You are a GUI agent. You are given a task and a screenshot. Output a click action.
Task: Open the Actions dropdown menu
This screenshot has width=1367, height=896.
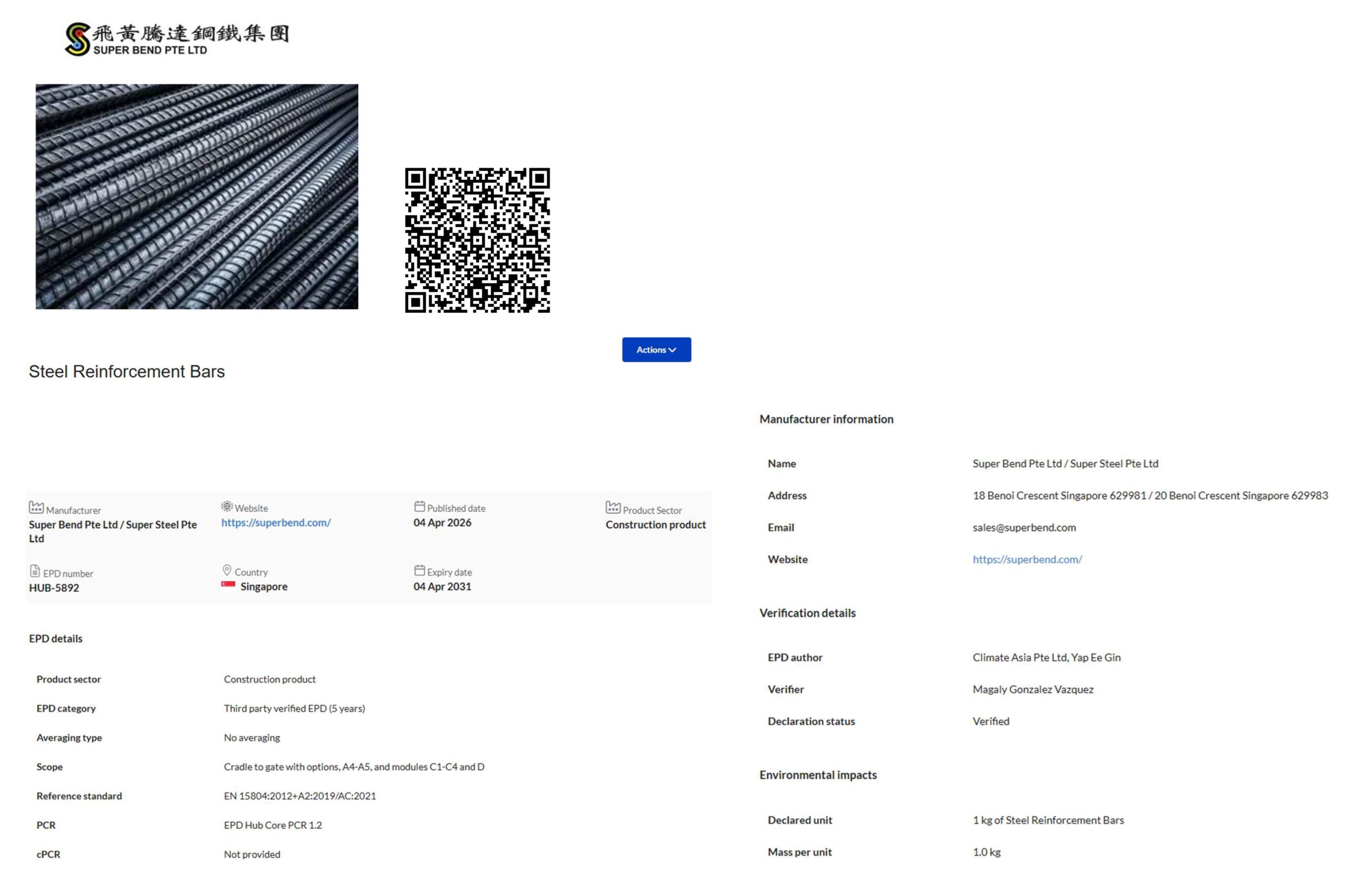[x=656, y=350]
